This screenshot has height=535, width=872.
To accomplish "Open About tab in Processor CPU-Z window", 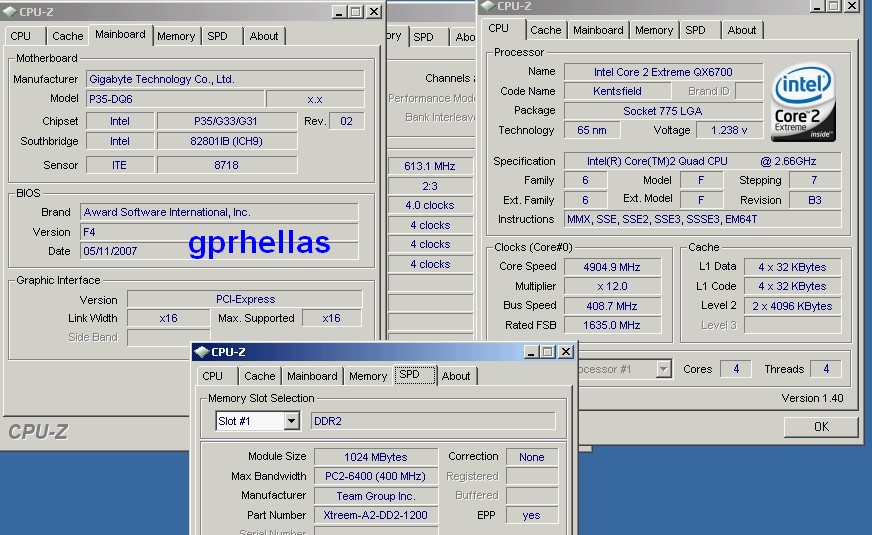I will coord(742,30).
